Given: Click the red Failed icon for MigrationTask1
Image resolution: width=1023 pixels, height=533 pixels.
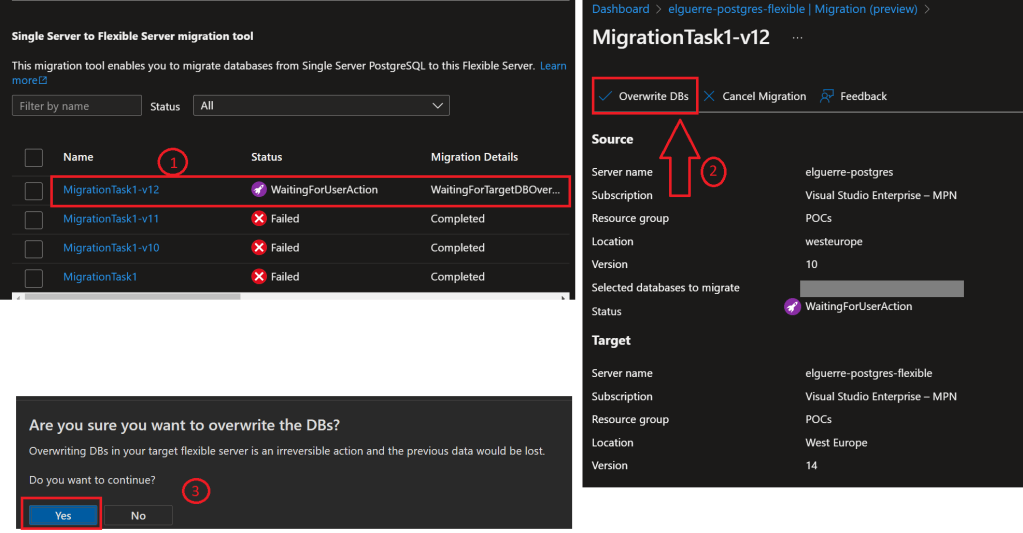Looking at the screenshot, I should point(259,277).
